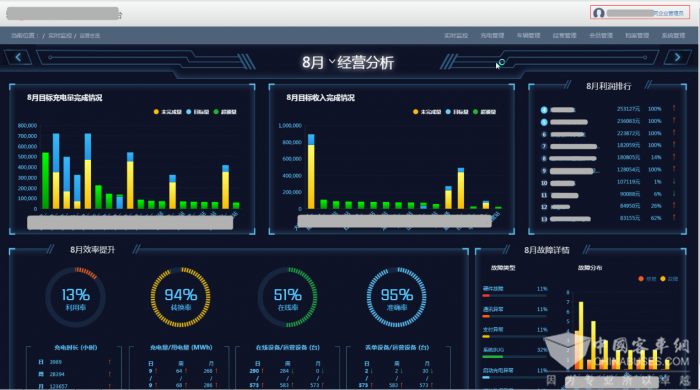Go to next month with right arrow
Screen dimensions: 700x390
pos(677,57)
